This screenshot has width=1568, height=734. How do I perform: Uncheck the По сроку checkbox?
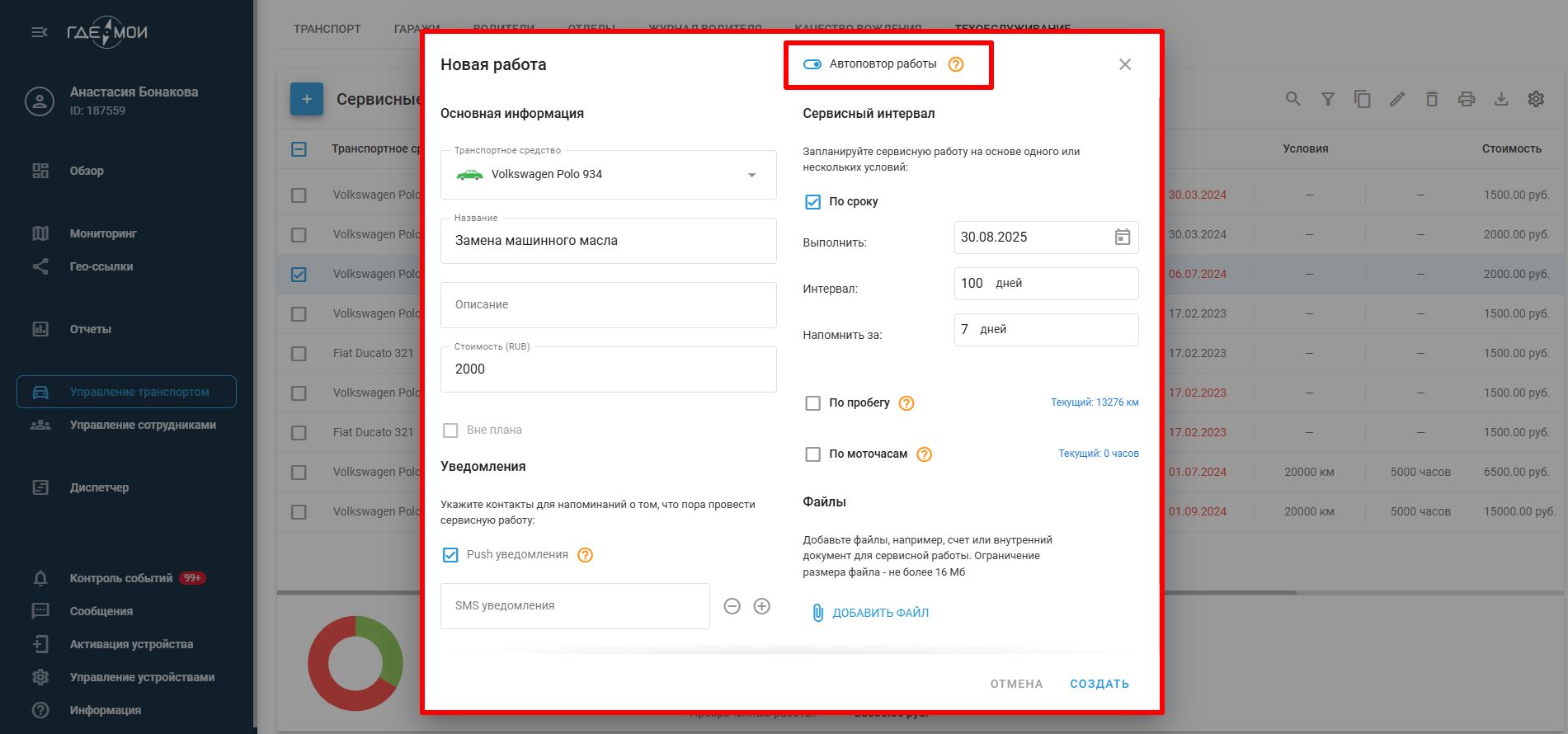812,202
